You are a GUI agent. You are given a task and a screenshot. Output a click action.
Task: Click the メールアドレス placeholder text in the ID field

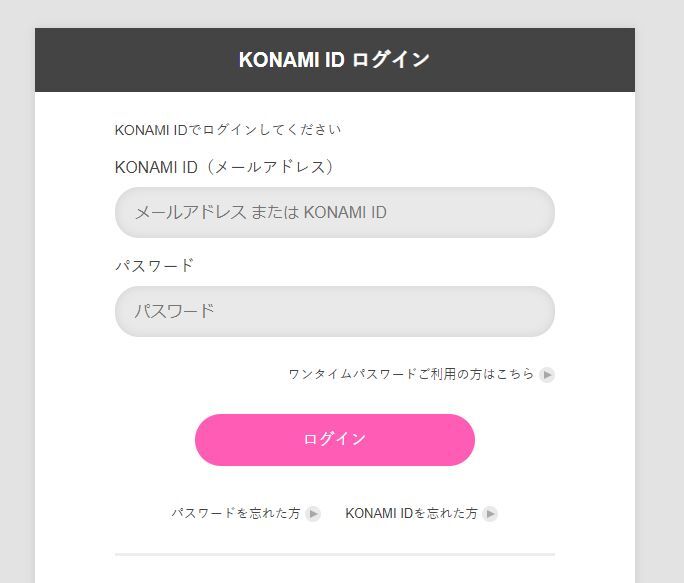pos(260,212)
